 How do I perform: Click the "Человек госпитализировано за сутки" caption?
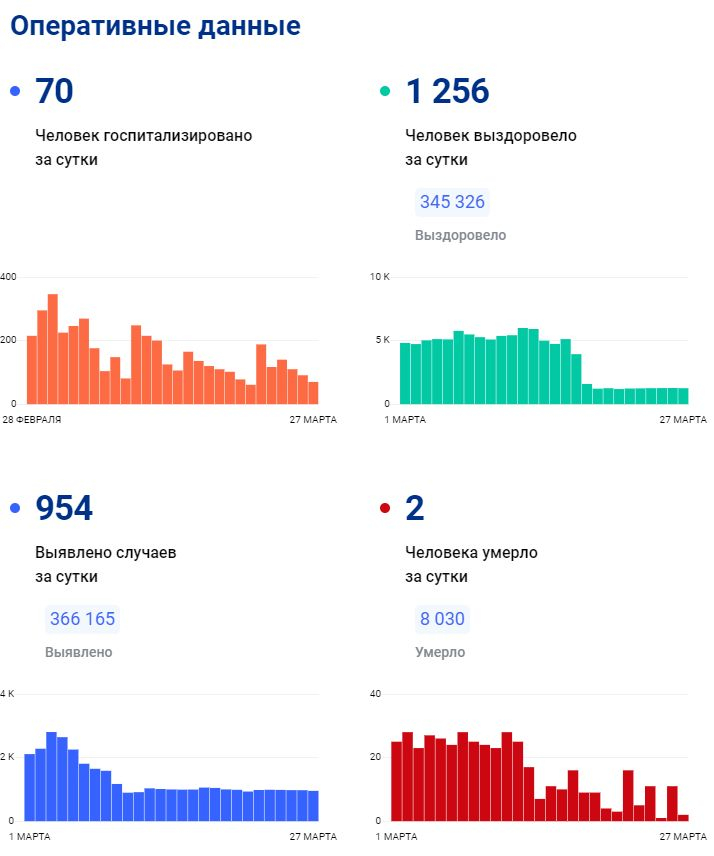pyautogui.click(x=144, y=147)
